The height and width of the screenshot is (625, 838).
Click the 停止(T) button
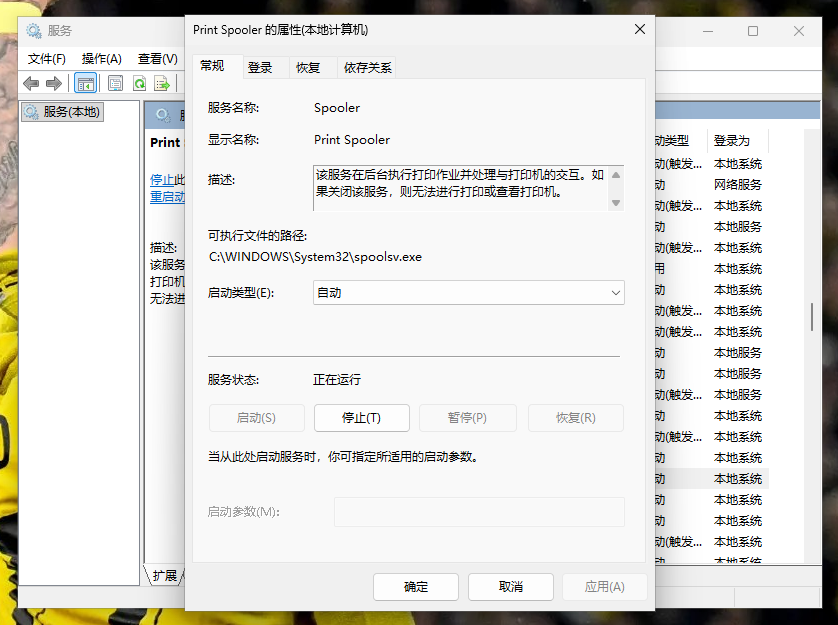[x=362, y=418]
